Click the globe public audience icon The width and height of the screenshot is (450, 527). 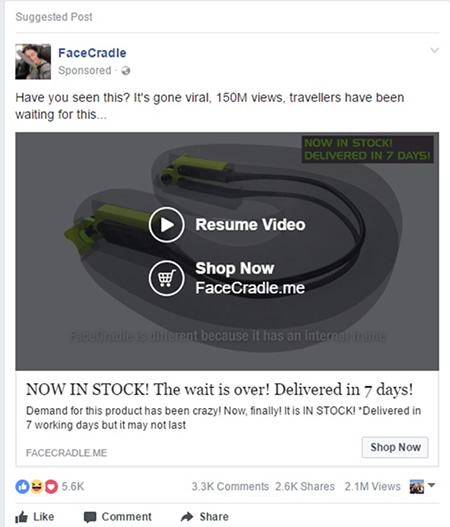[x=126, y=71]
